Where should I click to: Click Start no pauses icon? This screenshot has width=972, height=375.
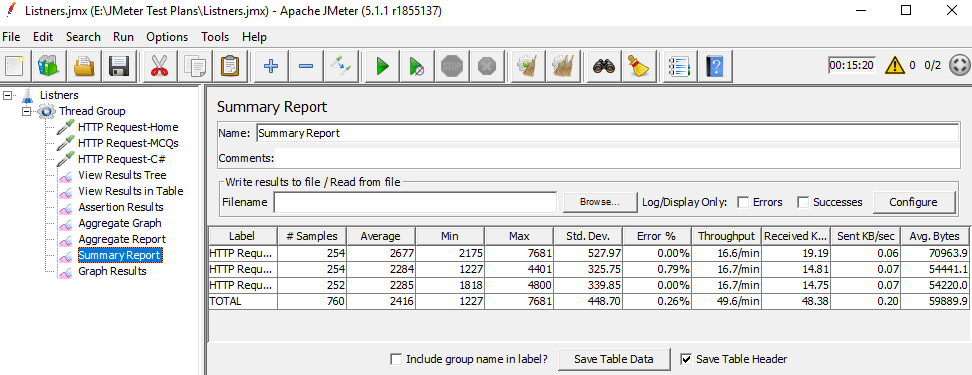[417, 65]
